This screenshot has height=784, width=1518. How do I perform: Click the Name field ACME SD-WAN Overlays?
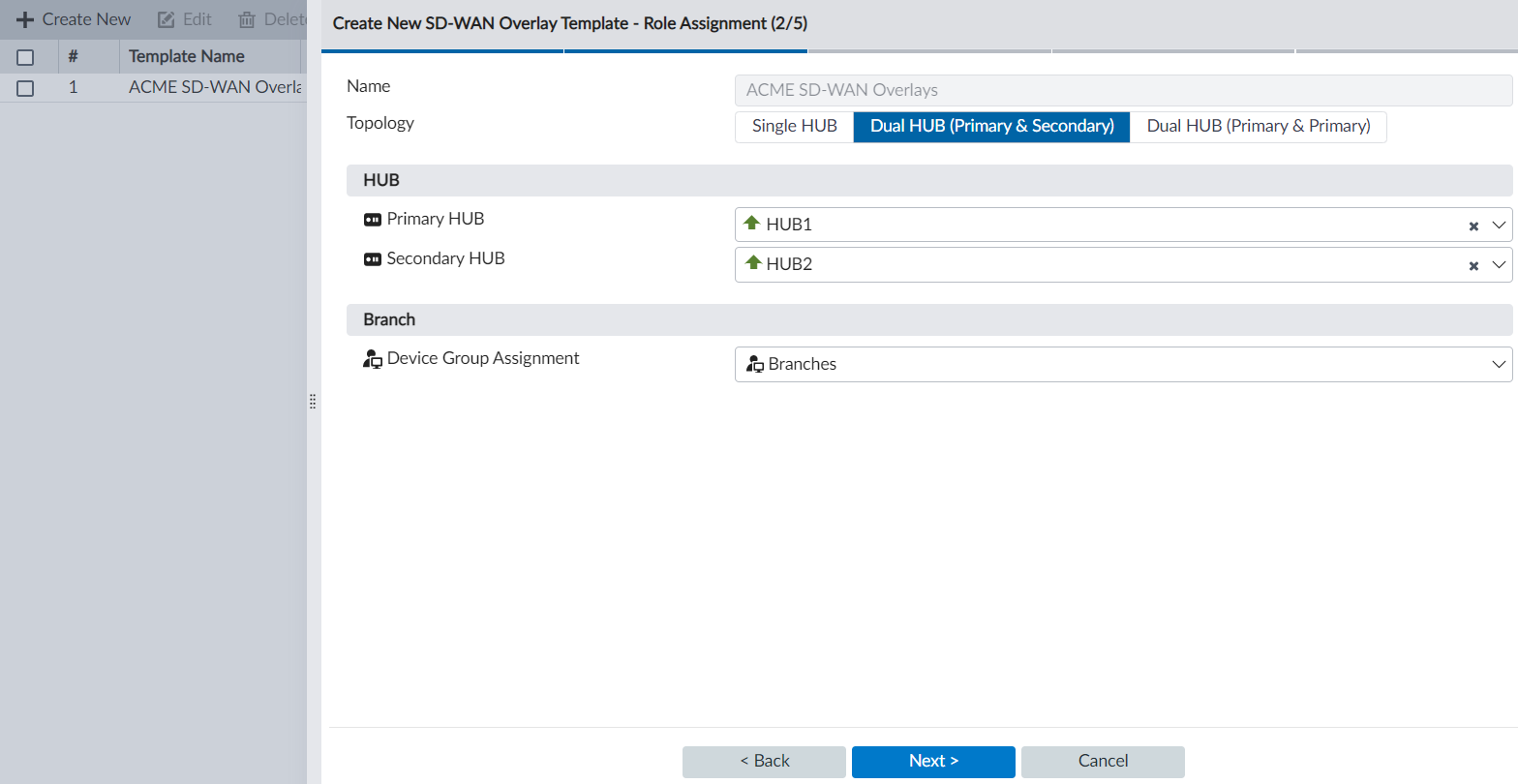(x=1123, y=90)
